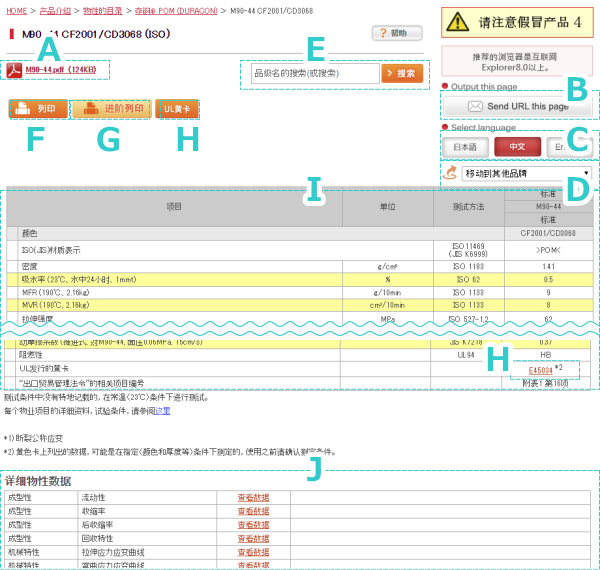This screenshot has height=570, width=600.
Task: Click the ISO 11469 test method cell
Action: pyautogui.click(x=468, y=250)
